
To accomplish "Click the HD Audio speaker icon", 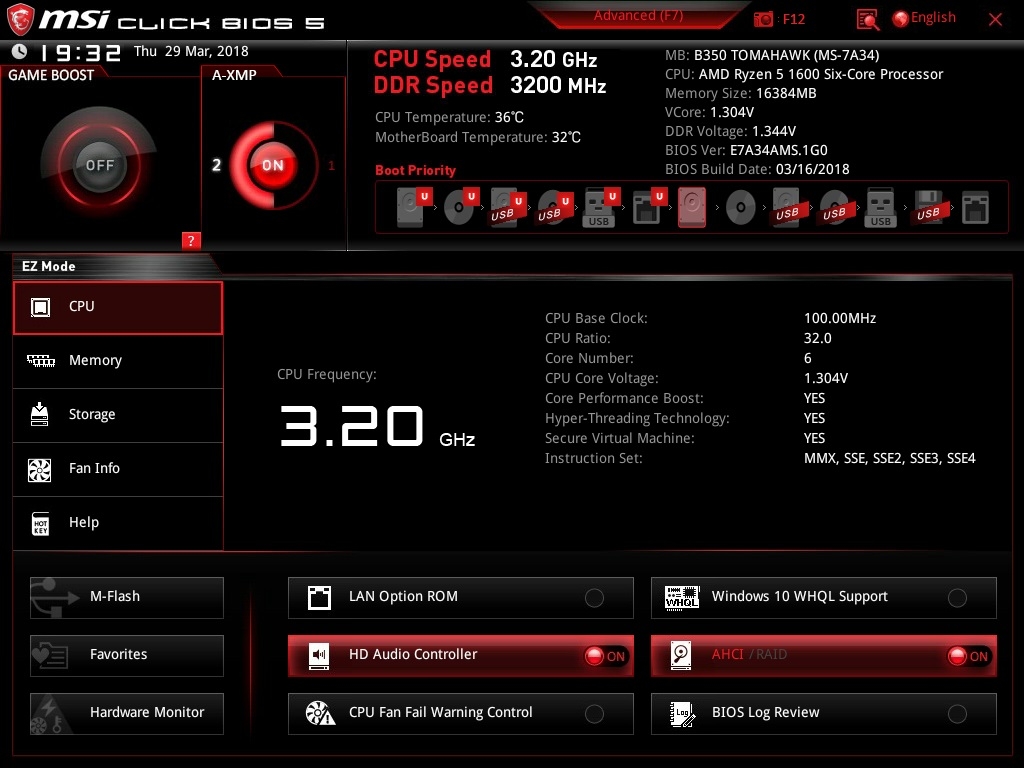I will 319,655.
